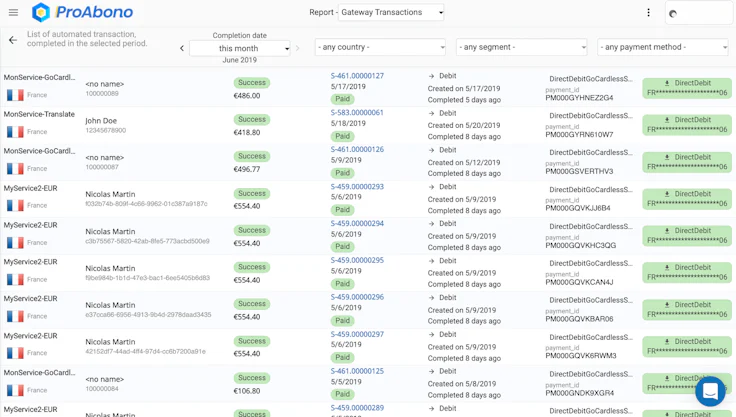
Task: Click Success badge for €106.80 transaction
Action: [x=252, y=378]
